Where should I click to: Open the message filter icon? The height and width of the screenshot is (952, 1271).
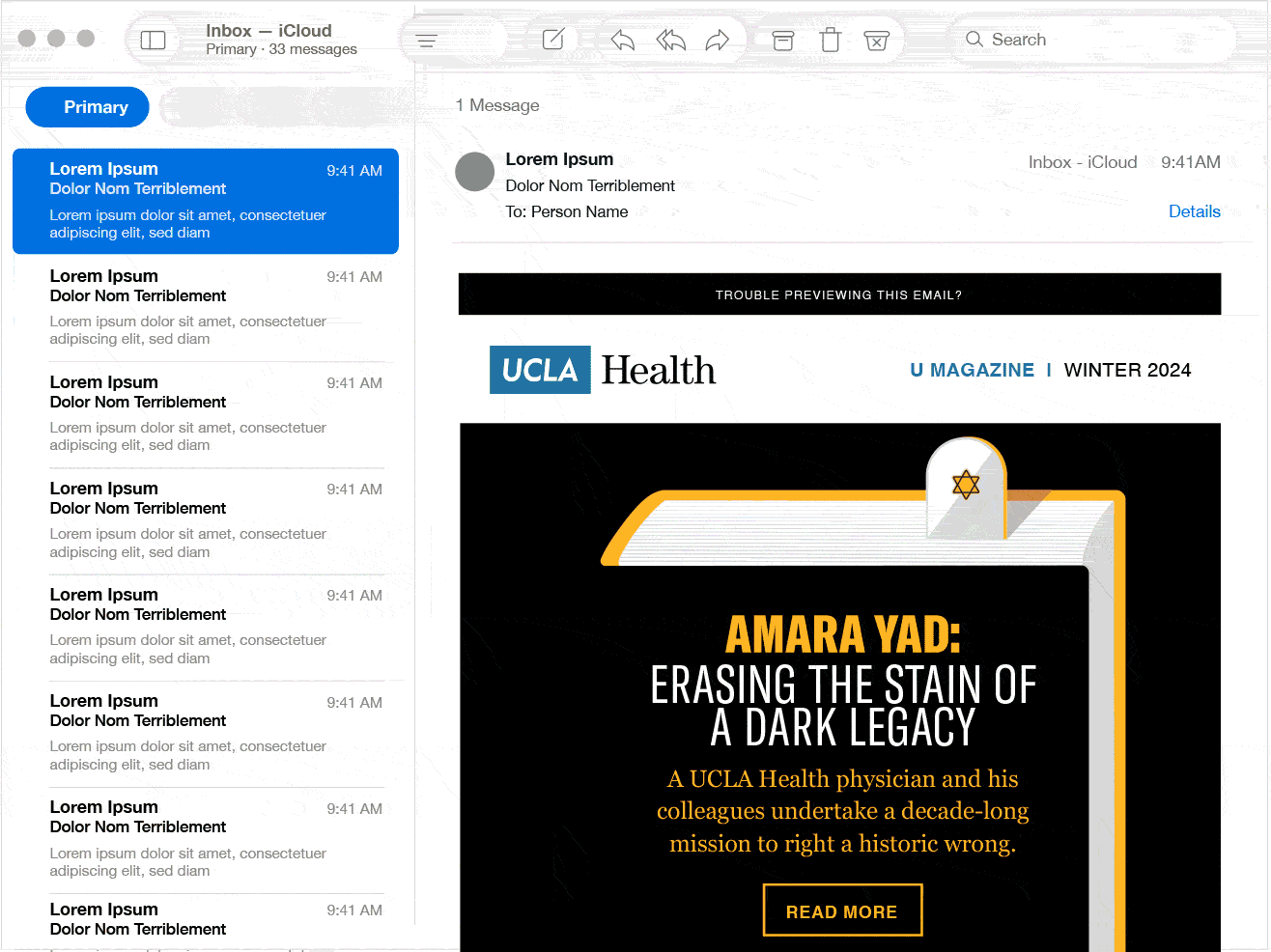[x=426, y=40]
